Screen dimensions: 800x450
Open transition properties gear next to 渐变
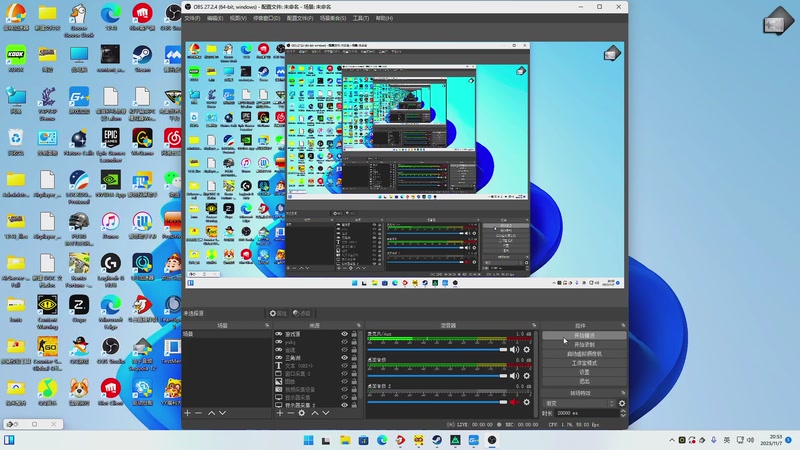(x=622, y=403)
